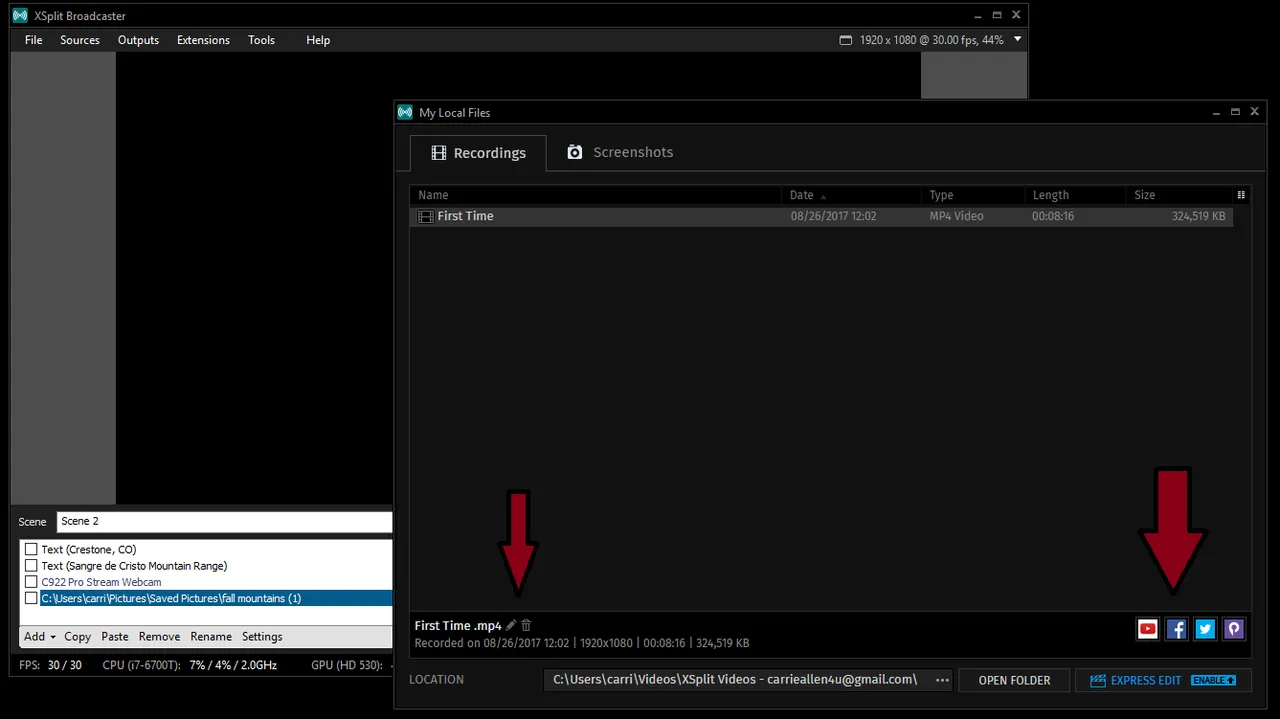
Task: Click the XSplit Broadcaster logo in title bar
Action: 20,16
